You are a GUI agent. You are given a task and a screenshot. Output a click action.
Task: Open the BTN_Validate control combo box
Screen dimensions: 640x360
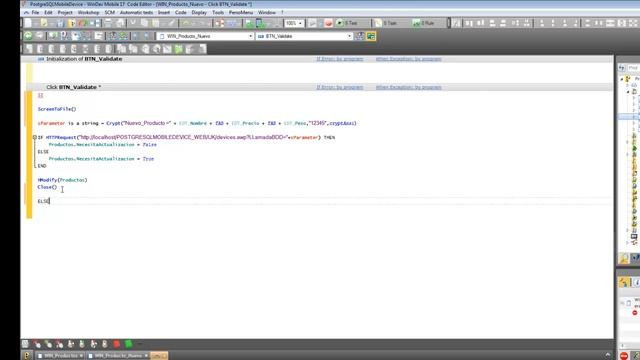click(304, 36)
